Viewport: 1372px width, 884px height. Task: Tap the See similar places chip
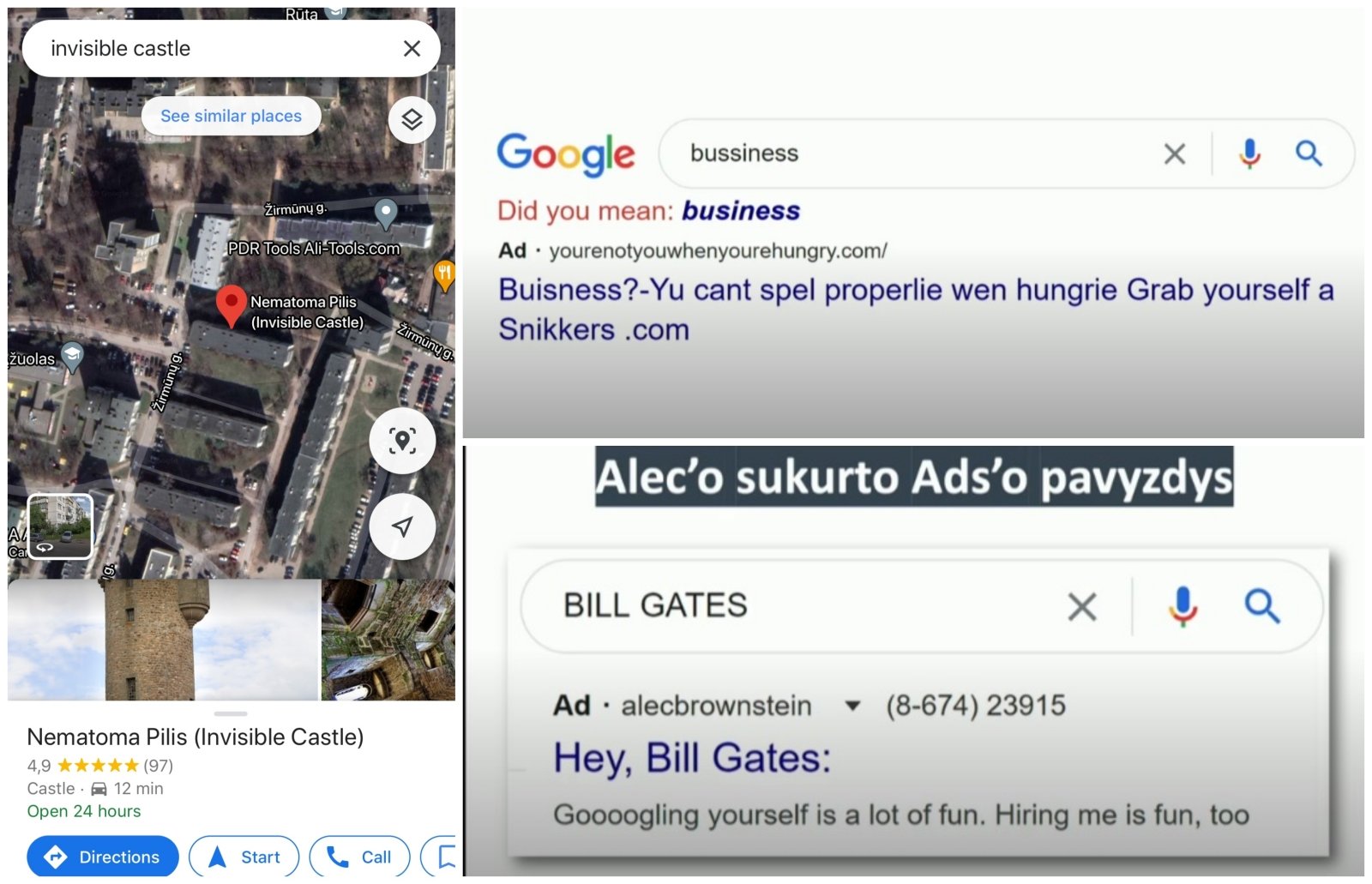click(x=231, y=116)
